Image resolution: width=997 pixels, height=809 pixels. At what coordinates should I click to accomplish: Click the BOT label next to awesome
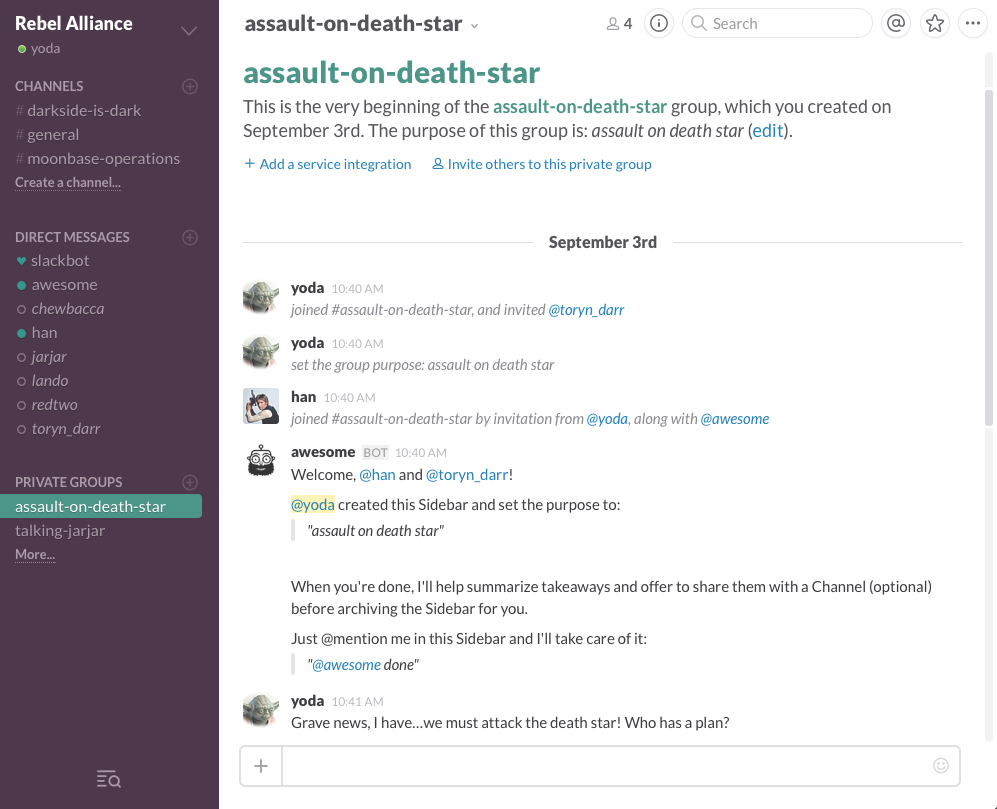[375, 453]
